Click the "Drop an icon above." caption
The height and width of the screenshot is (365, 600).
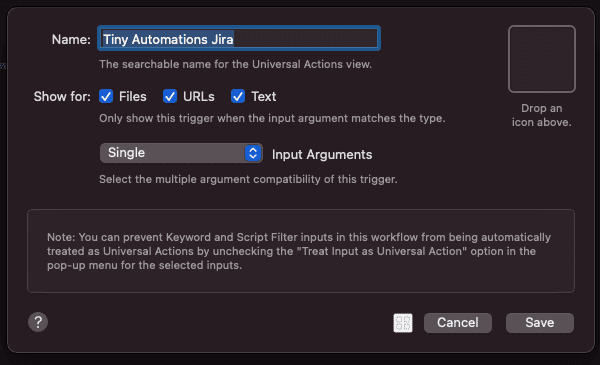tap(541, 115)
